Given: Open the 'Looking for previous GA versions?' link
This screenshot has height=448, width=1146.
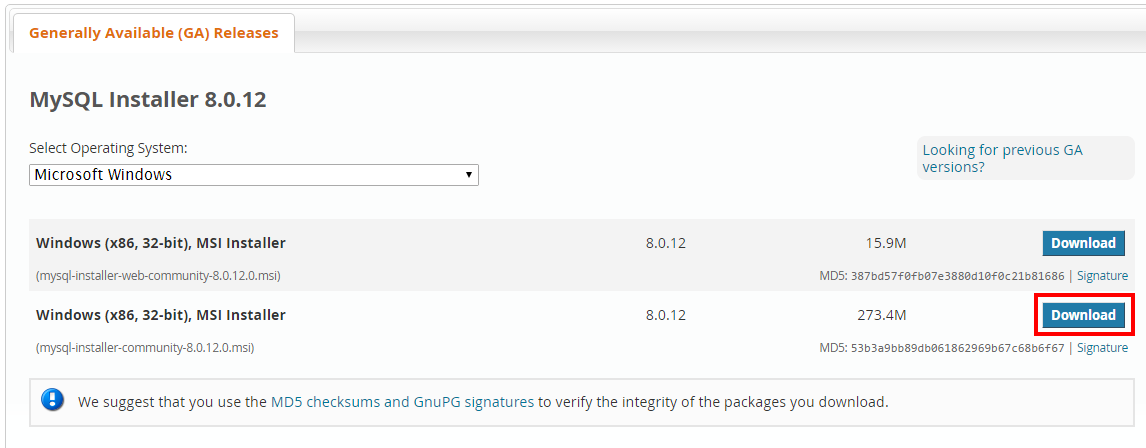Looking at the screenshot, I should pos(1002,159).
